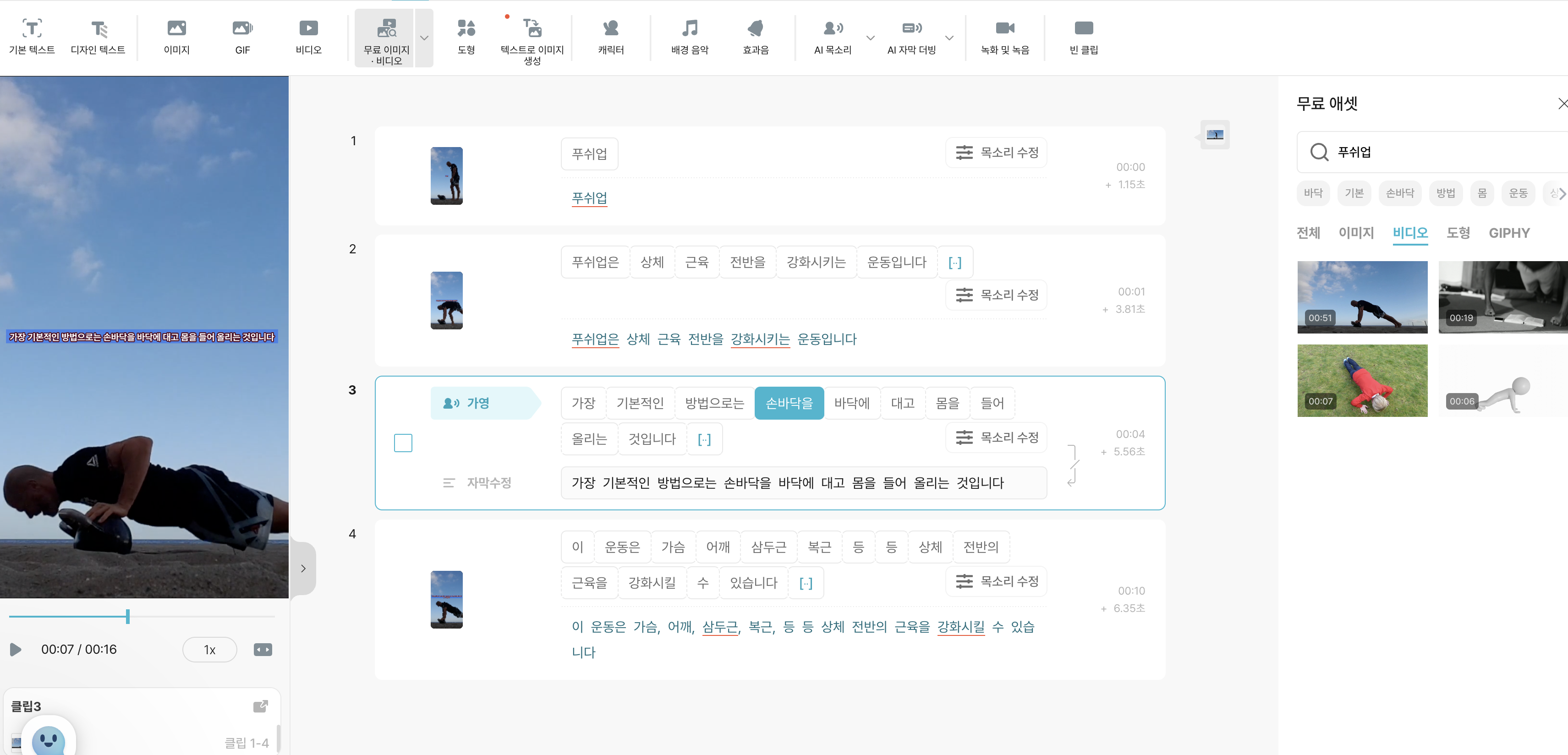Click the pause marker in clip 3
Image resolution: width=1568 pixels, height=755 pixels.
click(x=704, y=438)
